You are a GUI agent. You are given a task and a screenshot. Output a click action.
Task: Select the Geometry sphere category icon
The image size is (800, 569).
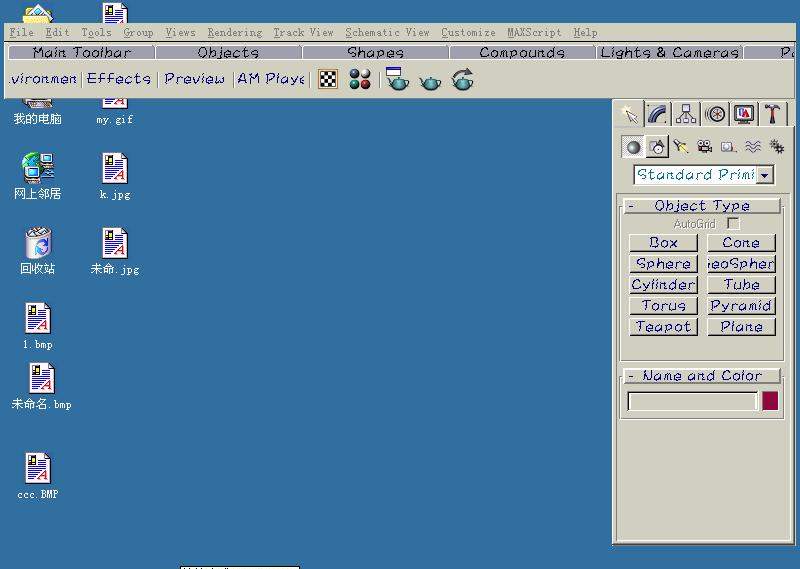click(633, 147)
